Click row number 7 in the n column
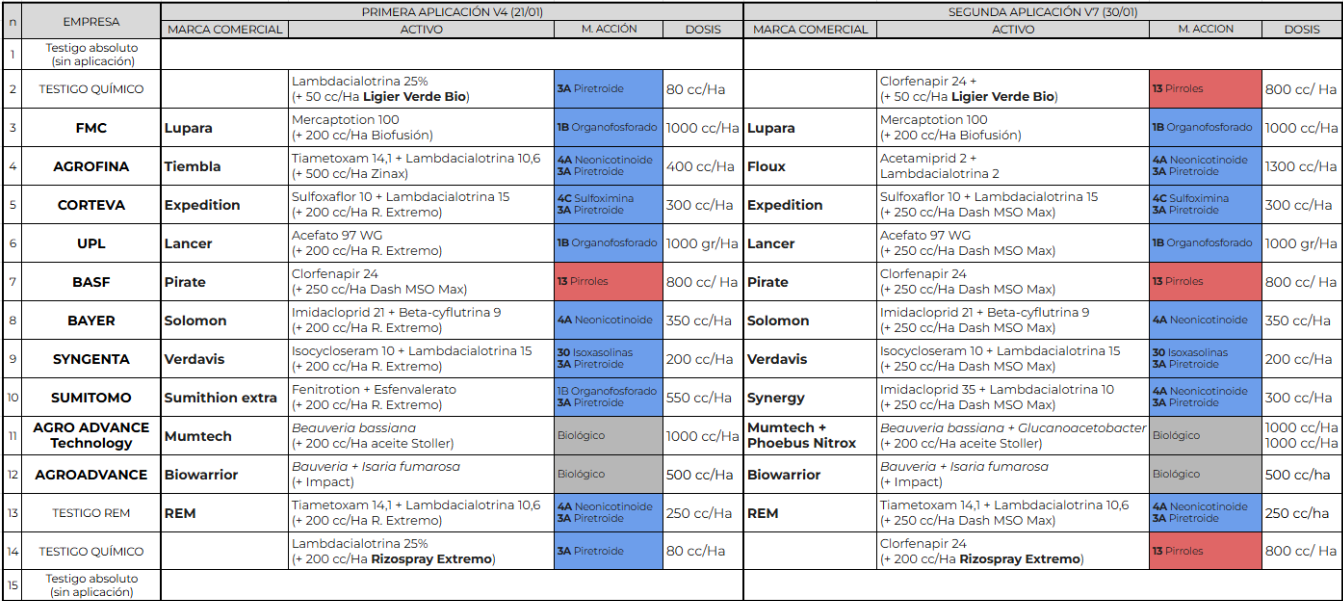The width and height of the screenshot is (1343, 601). 12,282
